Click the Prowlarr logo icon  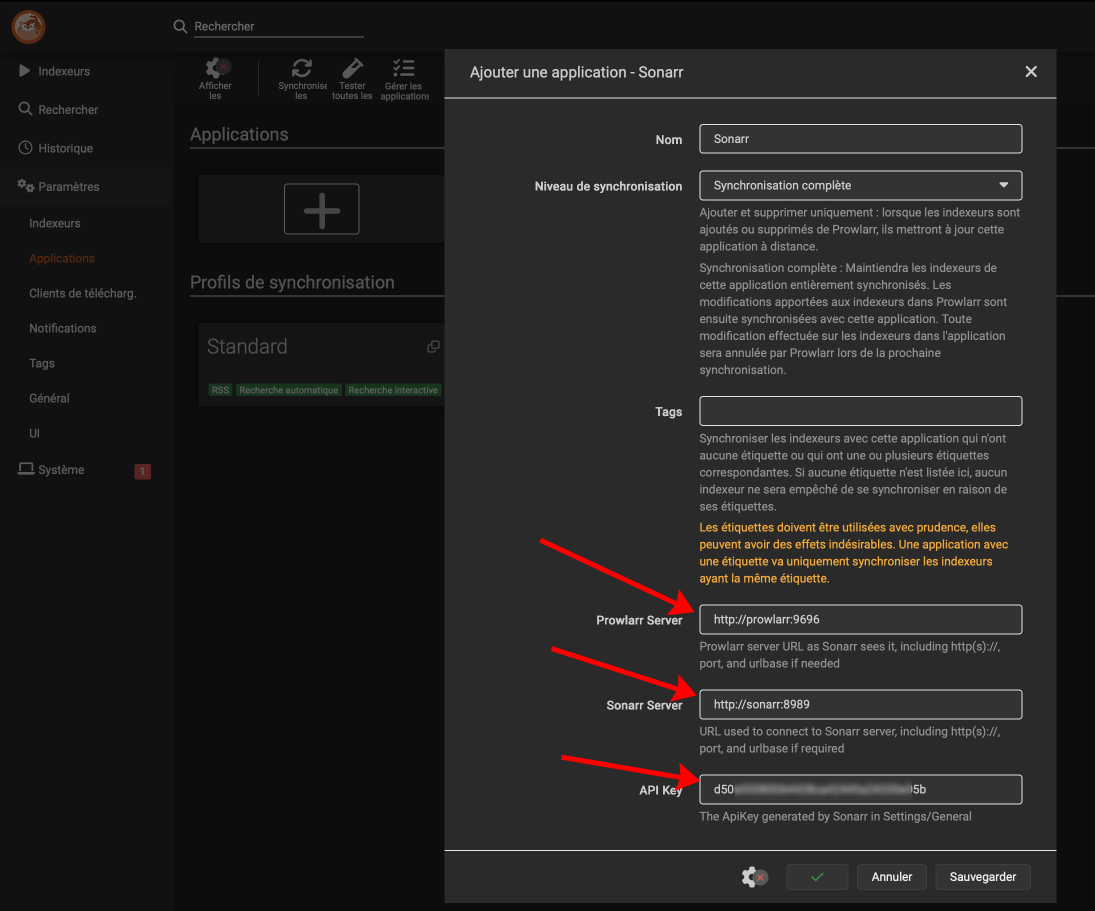tap(27, 27)
